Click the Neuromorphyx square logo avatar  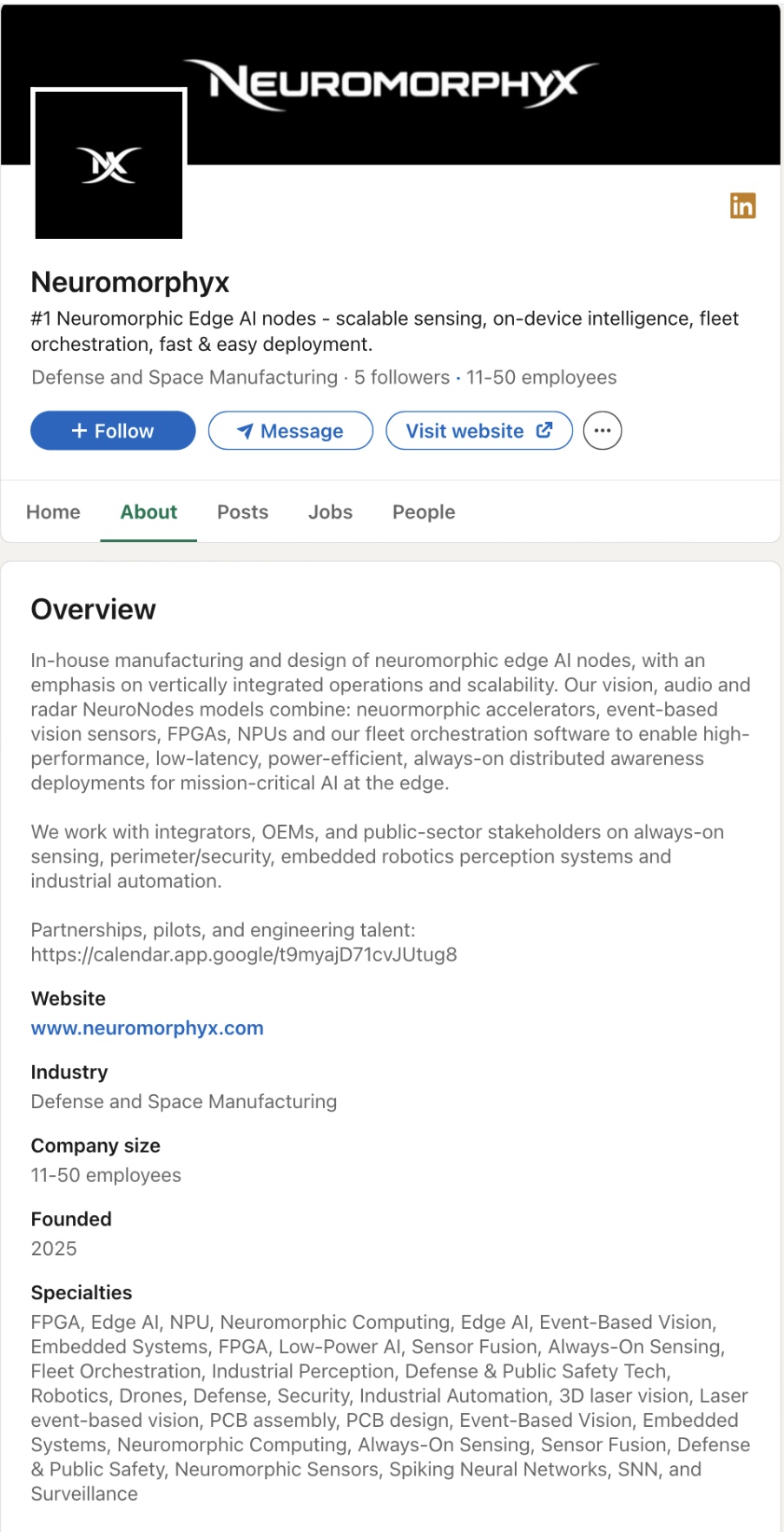pyautogui.click(x=109, y=164)
